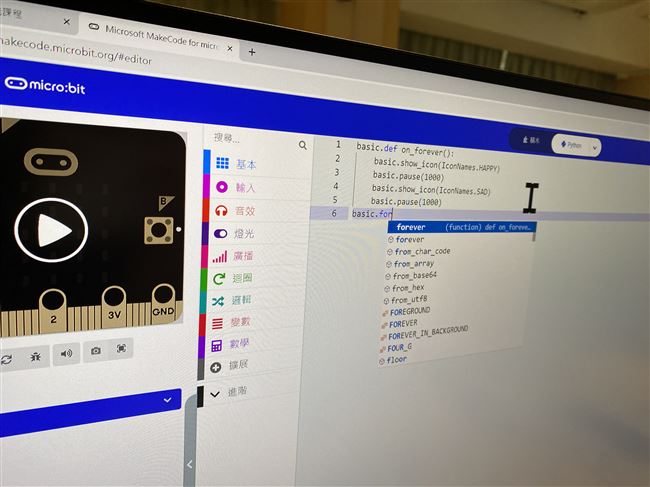Image resolution: width=650 pixels, height=487 pixels.
Task: Click the micro:bit logo
Action: pyautogui.click(x=45, y=85)
